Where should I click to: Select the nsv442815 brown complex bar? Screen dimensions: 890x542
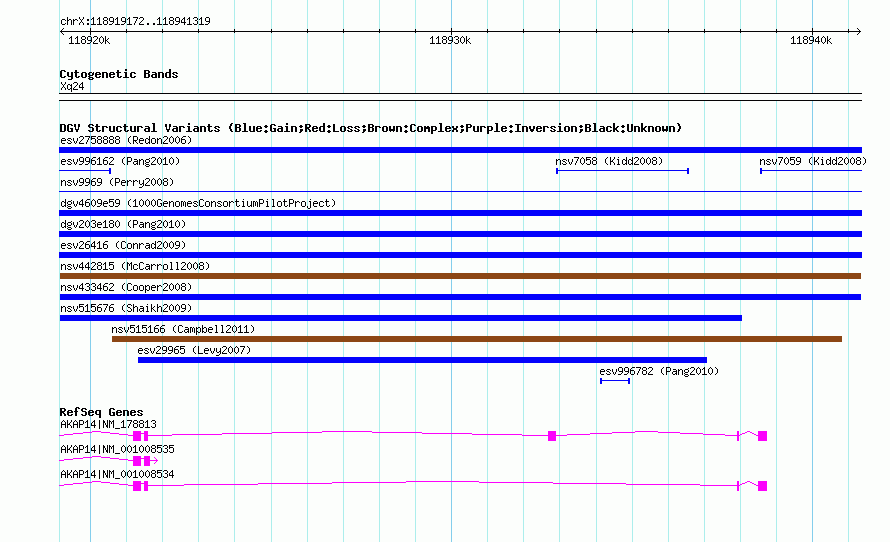460,276
